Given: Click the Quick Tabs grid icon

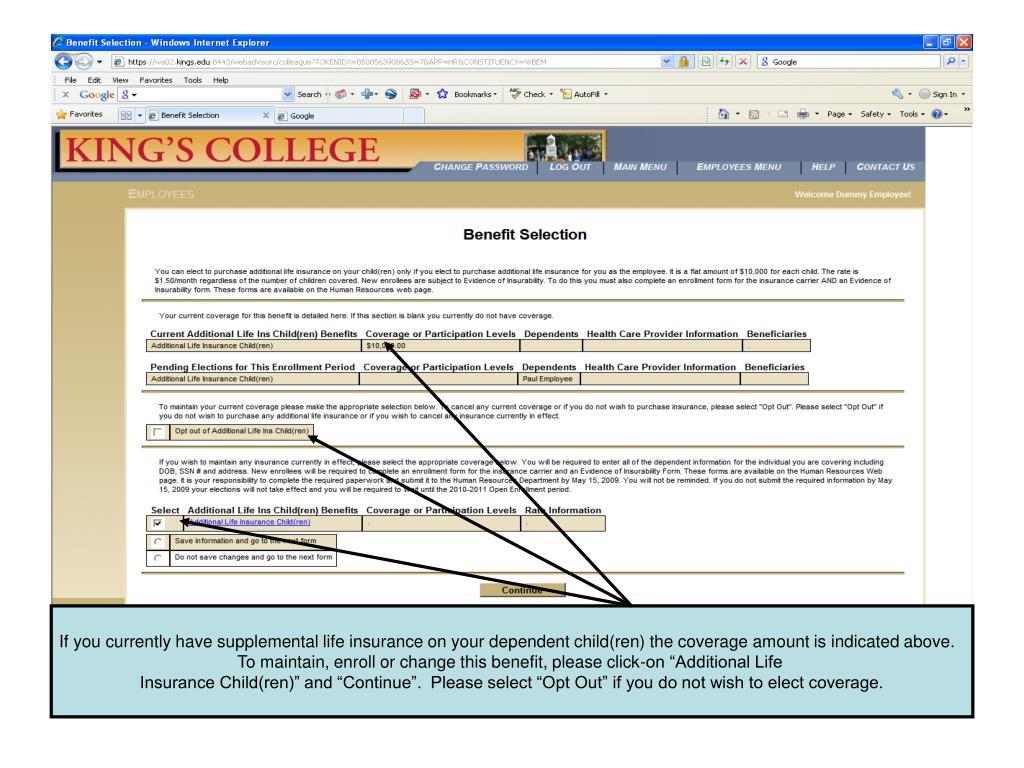Looking at the screenshot, I should 126,115.
